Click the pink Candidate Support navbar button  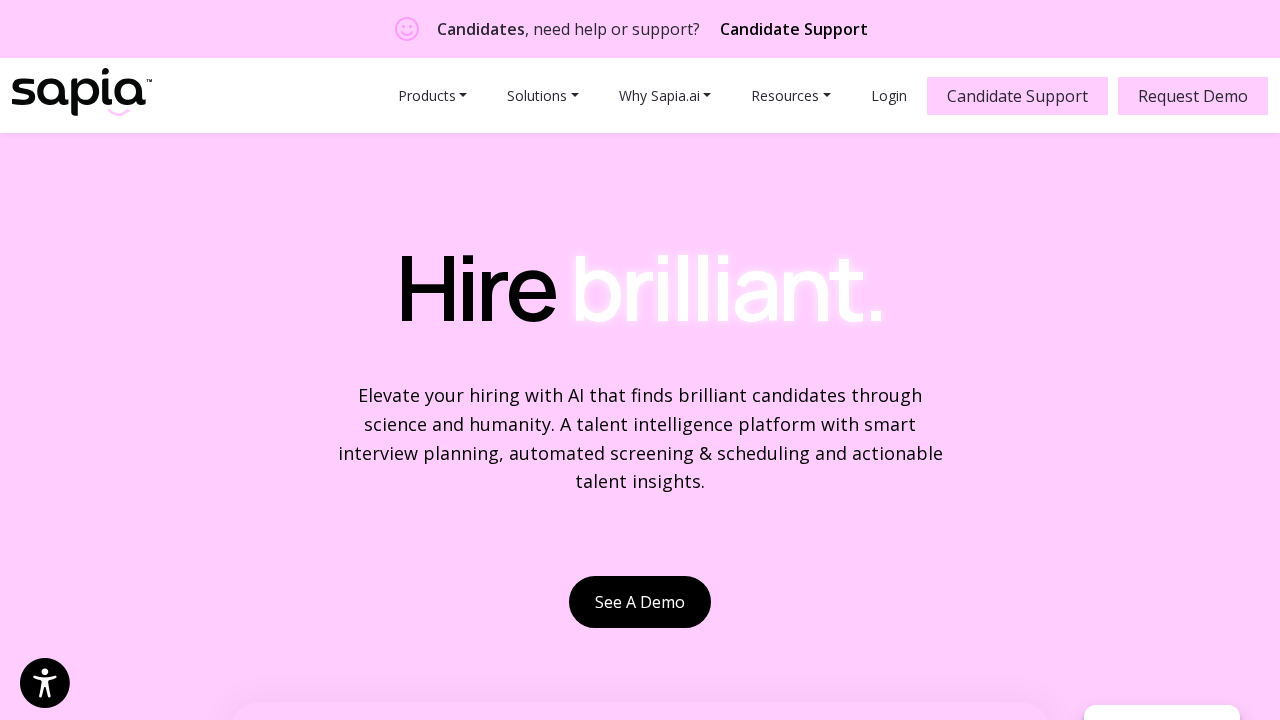(x=1017, y=96)
